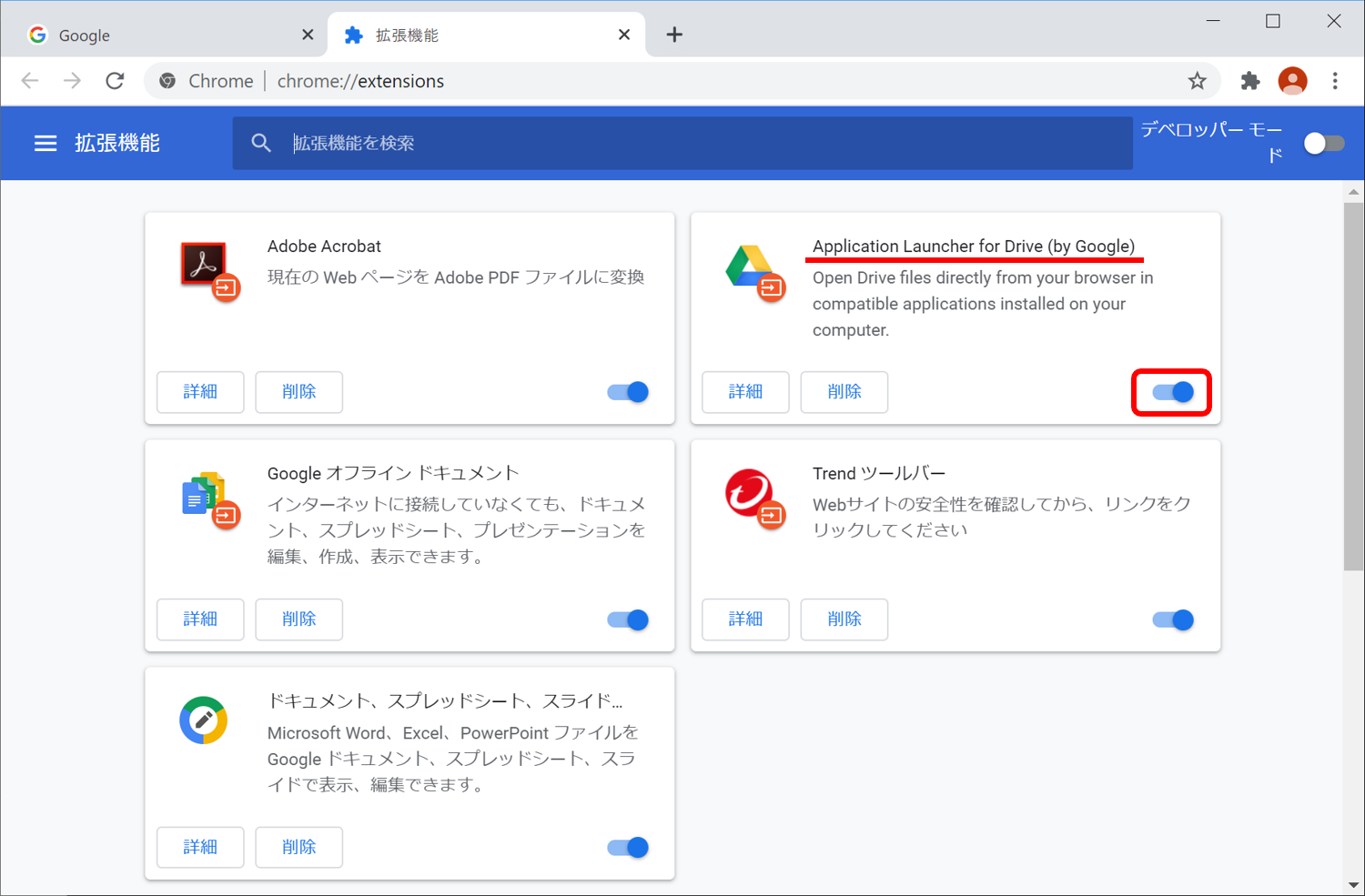
Task: Remove Application Launcher for Drive with 削除
Action: 844,392
